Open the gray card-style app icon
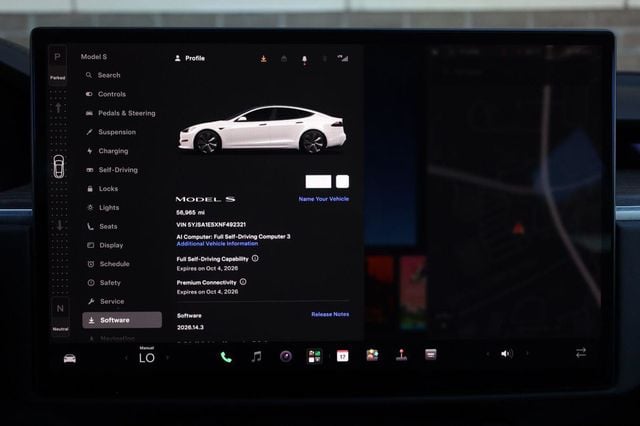 [431, 354]
